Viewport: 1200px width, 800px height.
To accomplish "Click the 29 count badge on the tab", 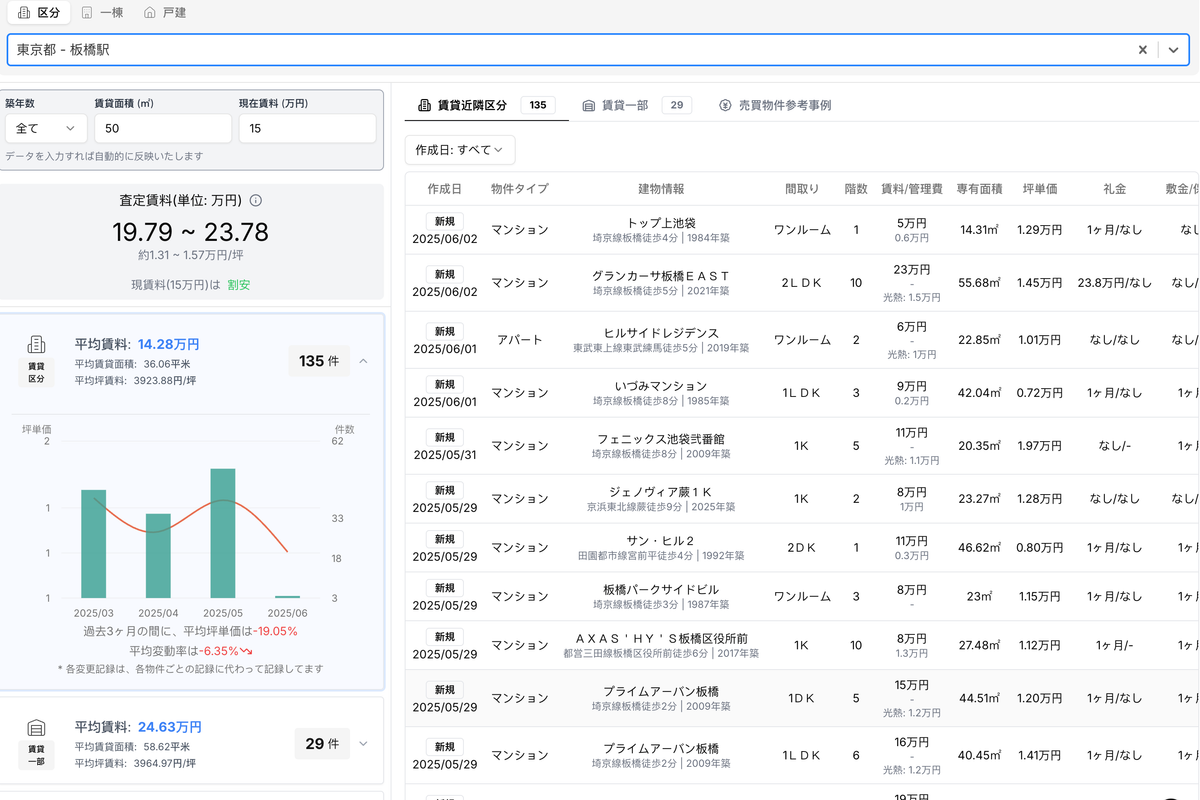I will (x=676, y=105).
